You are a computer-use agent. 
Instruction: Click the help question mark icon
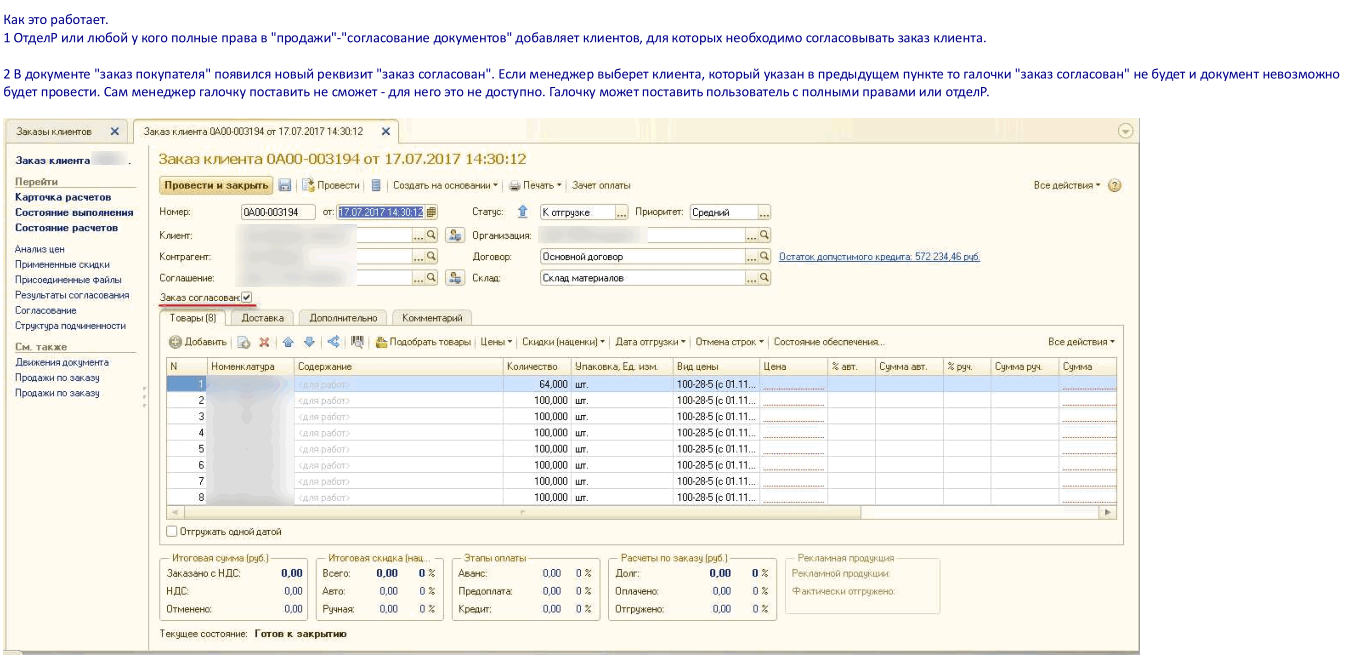(x=1115, y=186)
